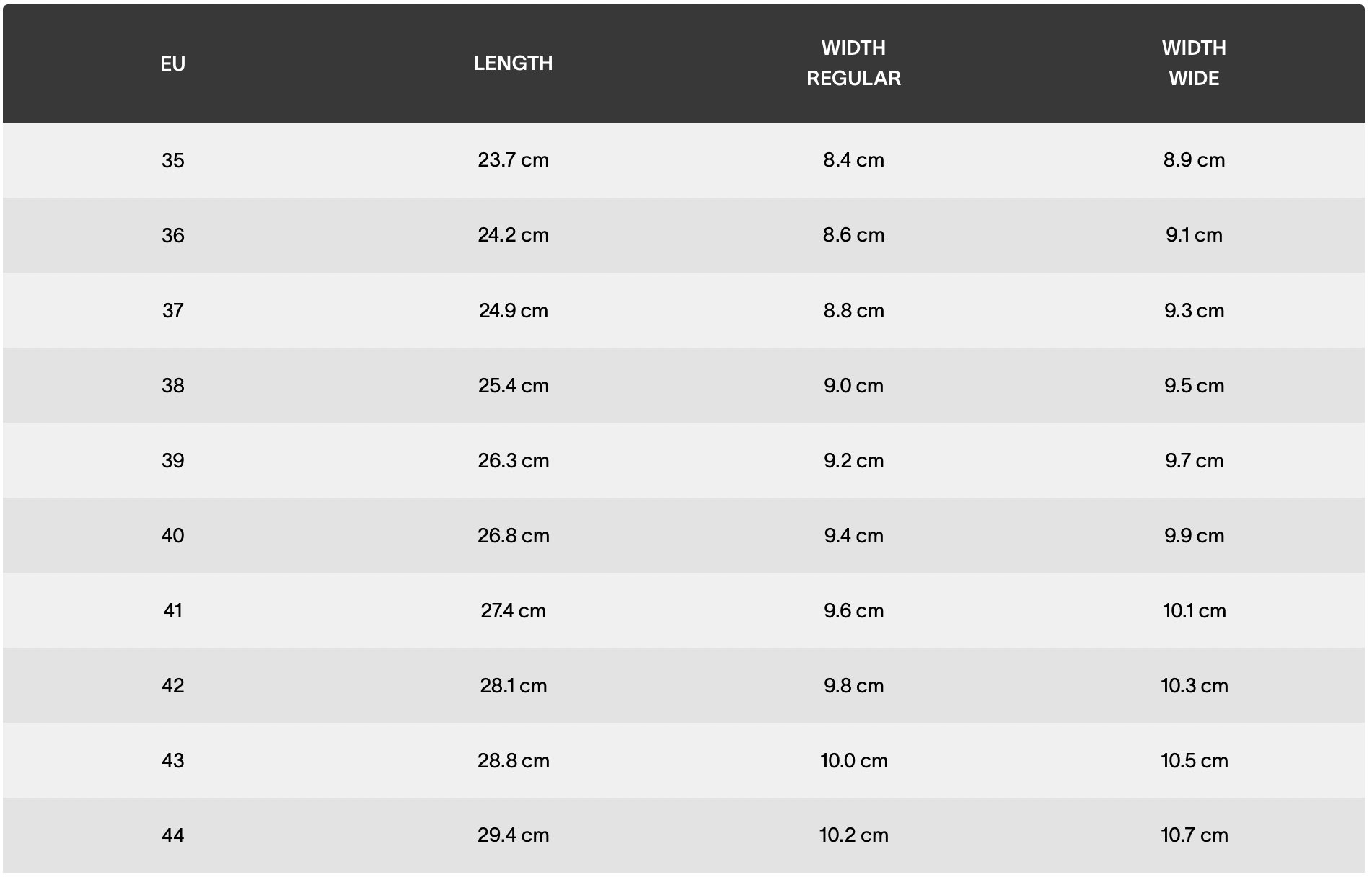Screen dimensions: 1372x880
Task: Click the WIDTH REGULAR column header
Action: [x=853, y=63]
